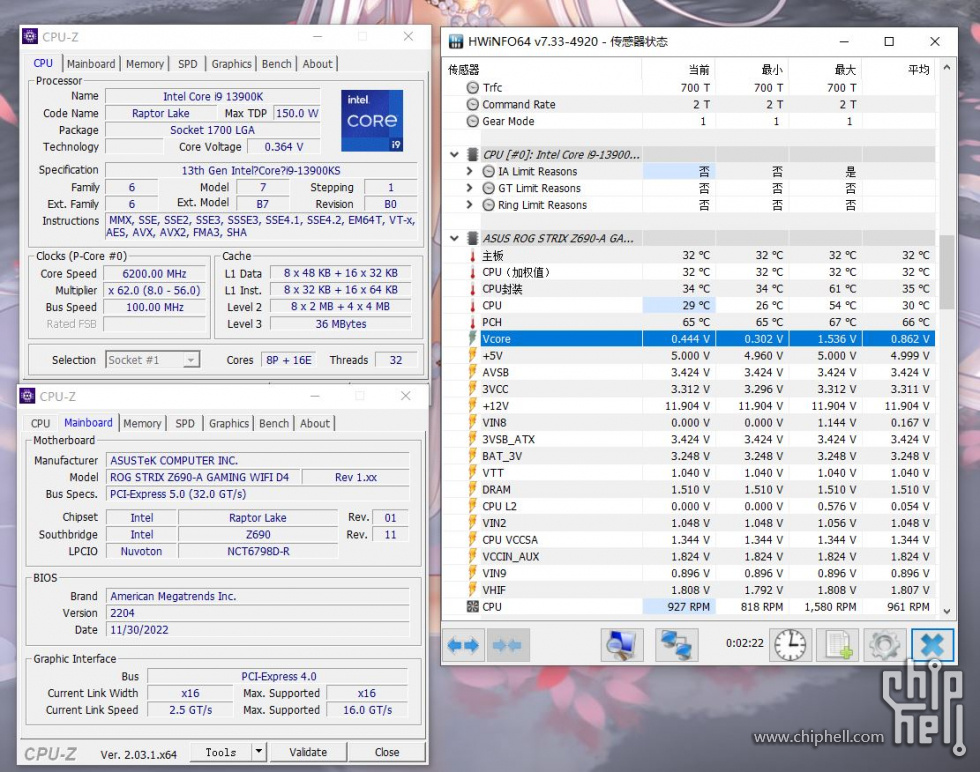Click the Tools button in CPU-Z
Image resolution: width=980 pixels, height=772 pixels.
tap(221, 752)
